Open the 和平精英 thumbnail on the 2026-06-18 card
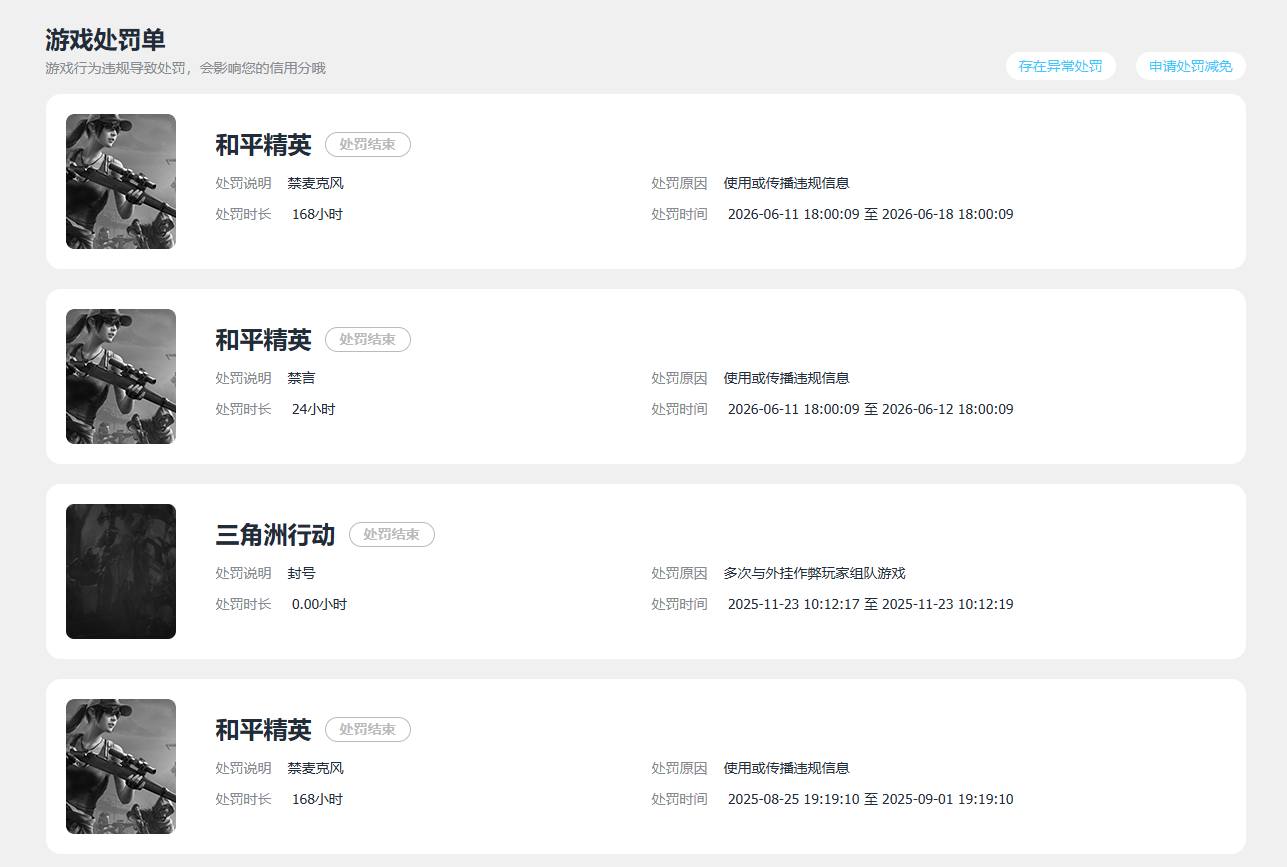This screenshot has width=1287, height=867. pos(121,181)
